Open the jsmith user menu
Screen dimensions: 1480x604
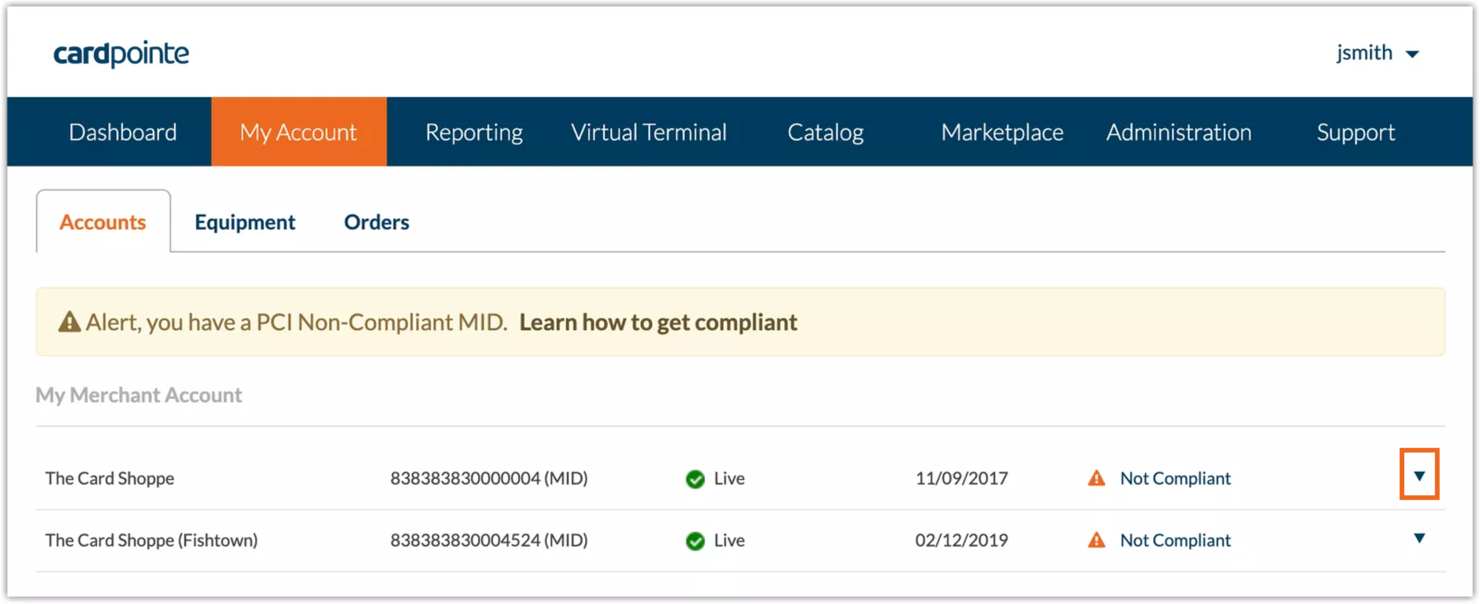click(1377, 53)
